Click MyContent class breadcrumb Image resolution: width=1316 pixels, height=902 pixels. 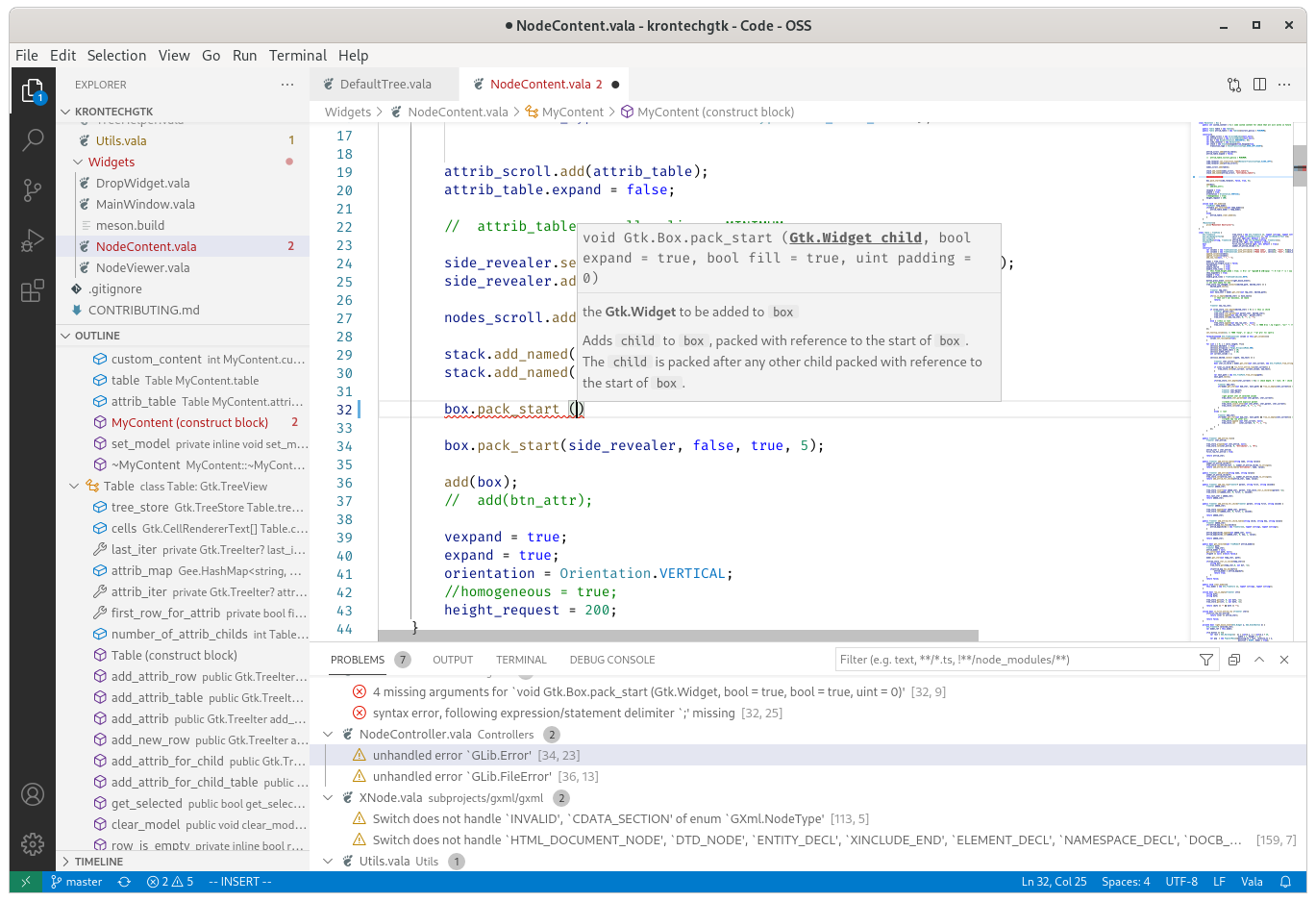pyautogui.click(x=564, y=113)
